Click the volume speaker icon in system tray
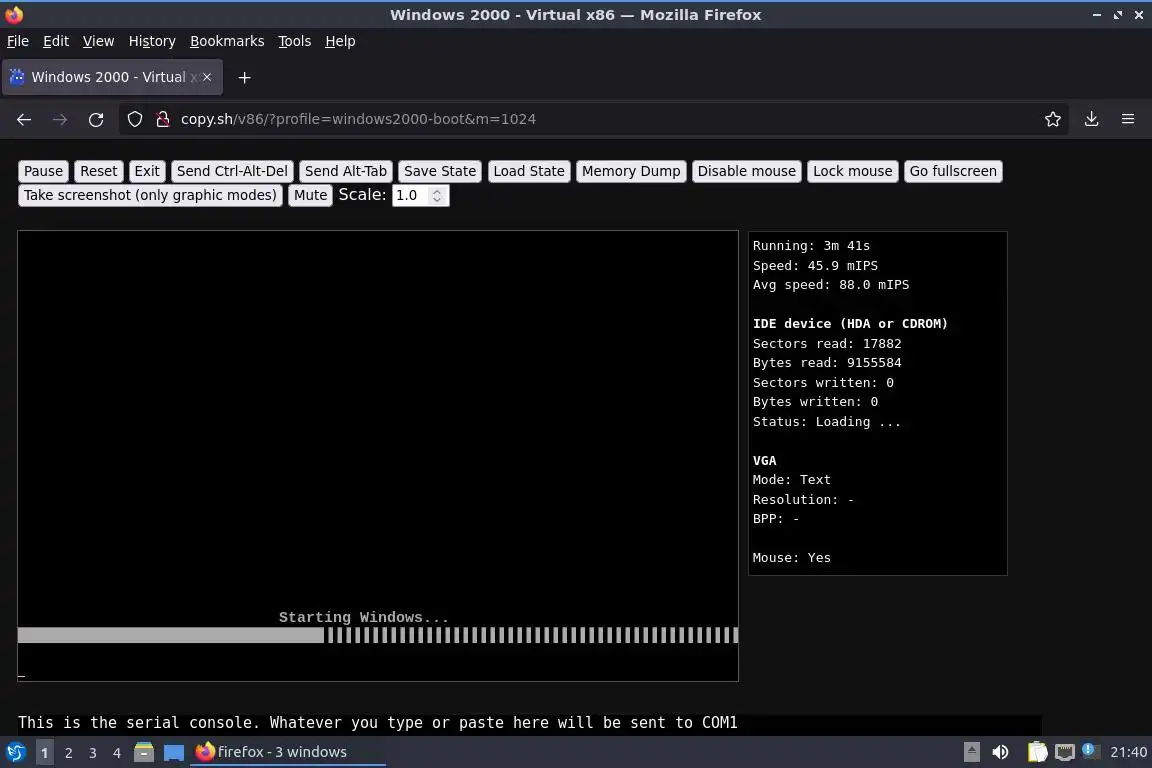Image resolution: width=1152 pixels, height=768 pixels. (1000, 752)
